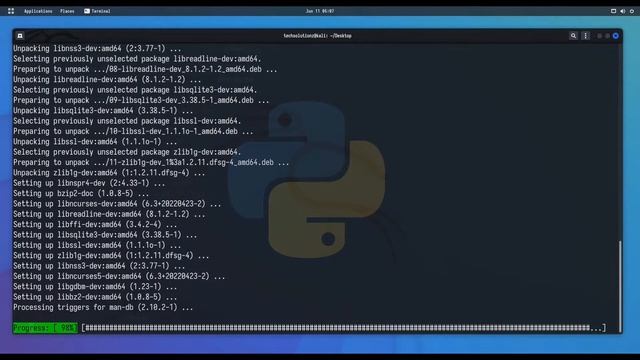Click the terminal vertical scrollbar thumb
The width and height of the screenshot is (640, 360).
[620, 286]
